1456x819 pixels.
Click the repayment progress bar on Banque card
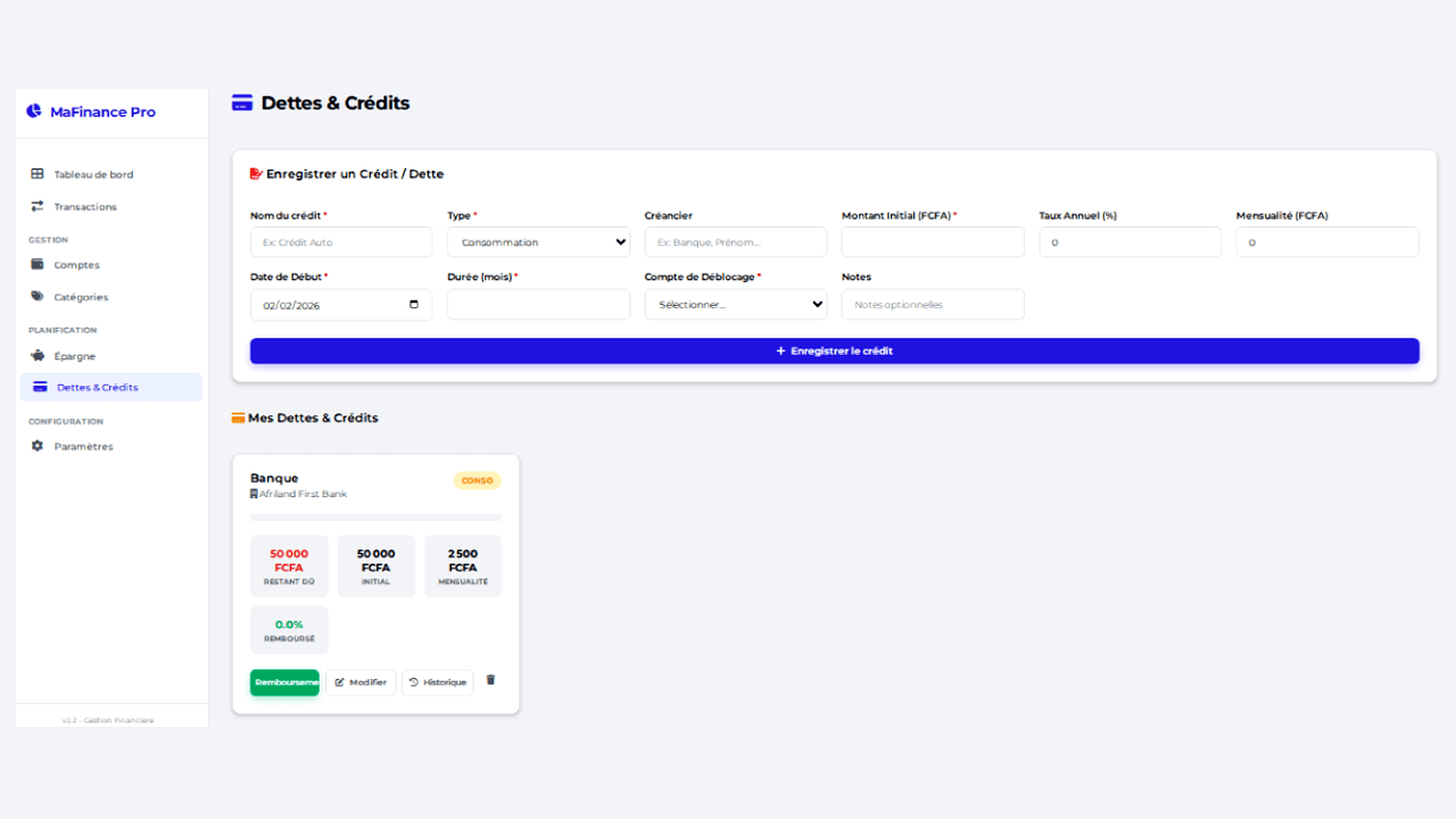375,516
